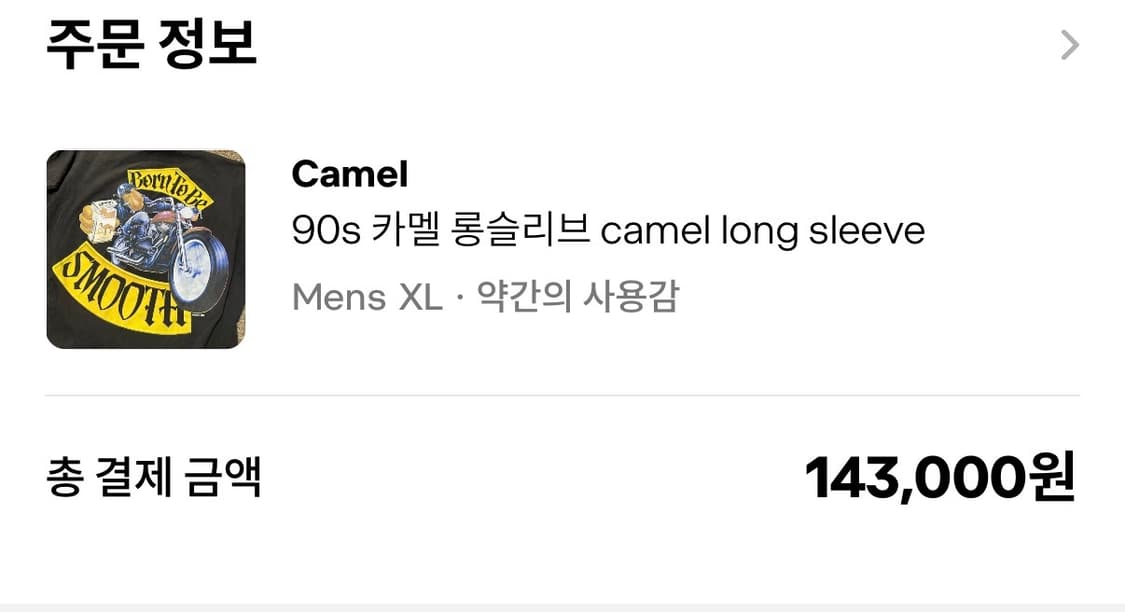Viewport: 1125px width, 612px height.
Task: Click the gray right-arrow navigation icon
Action: [1072, 44]
